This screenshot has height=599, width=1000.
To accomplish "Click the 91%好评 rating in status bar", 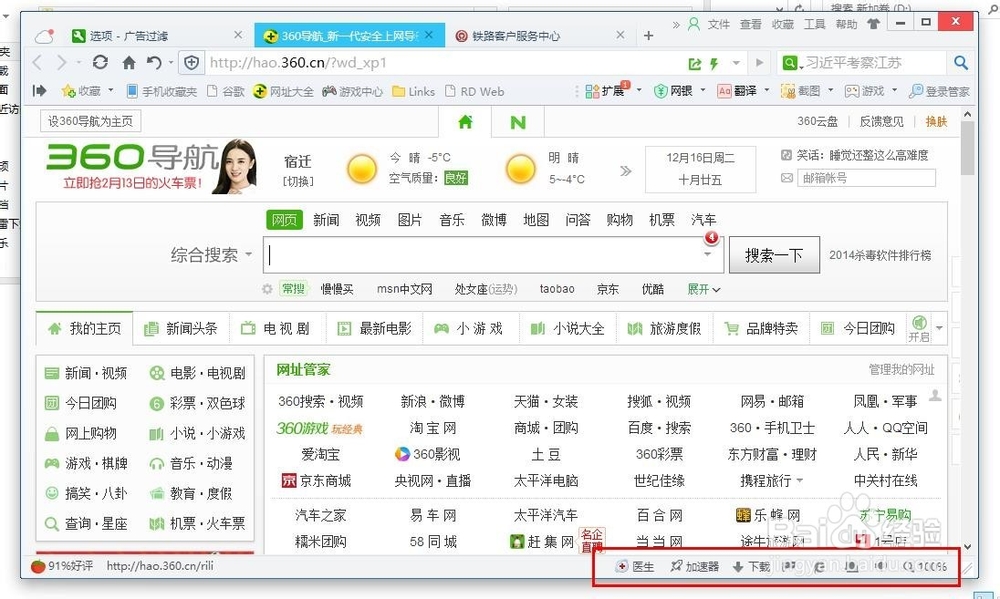I will [x=62, y=566].
